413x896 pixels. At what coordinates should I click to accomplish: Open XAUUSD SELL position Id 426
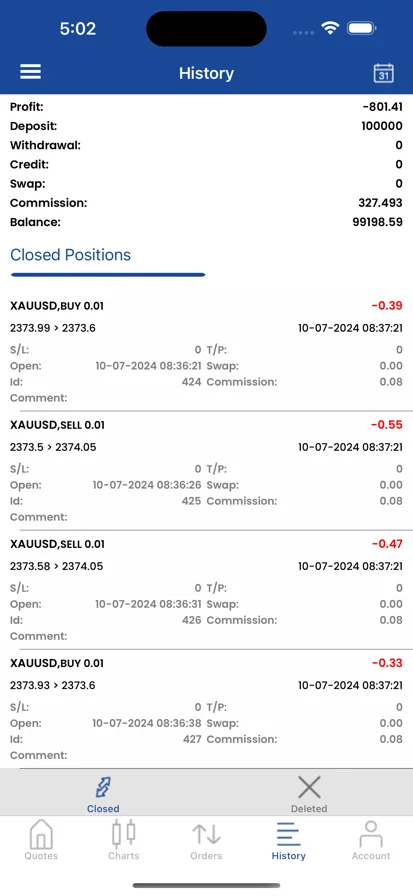click(206, 590)
